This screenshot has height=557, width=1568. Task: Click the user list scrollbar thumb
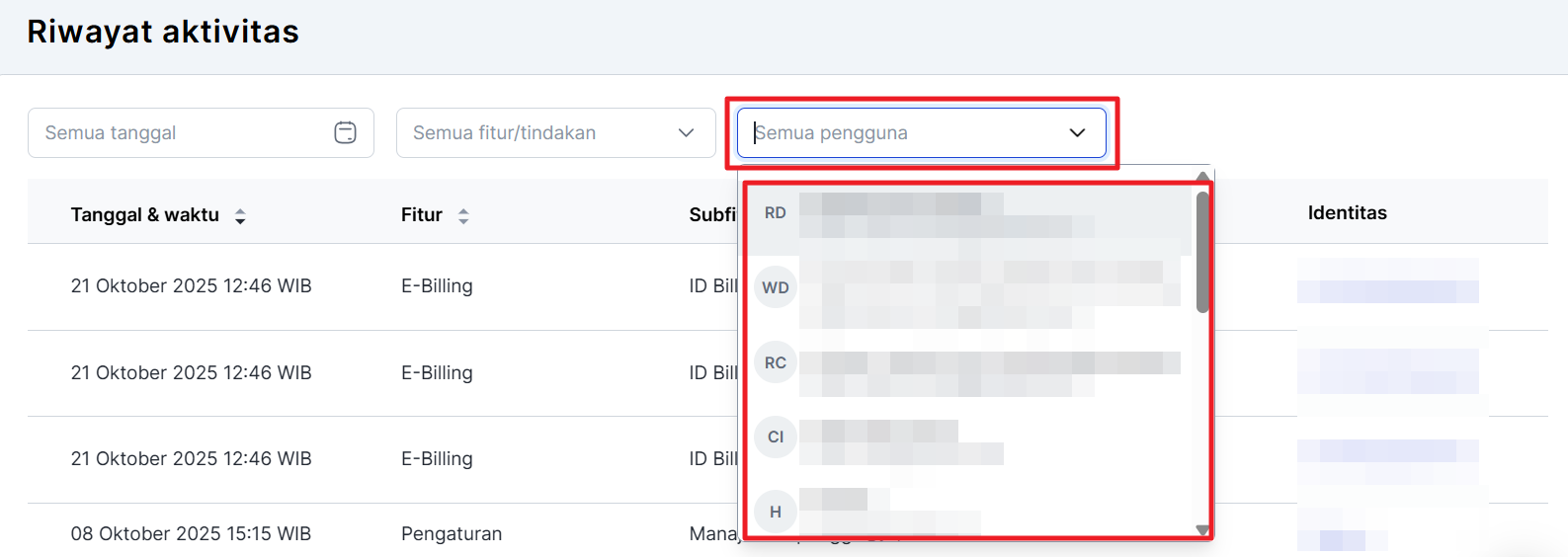1202,252
